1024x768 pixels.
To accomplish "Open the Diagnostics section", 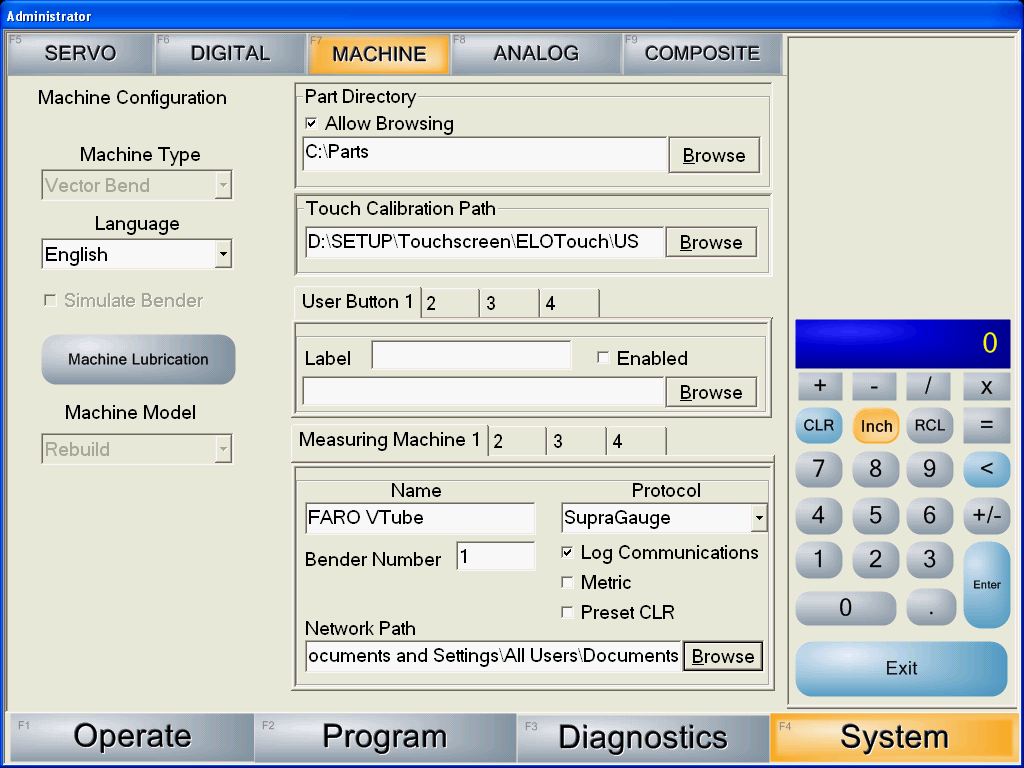I will pos(642,738).
